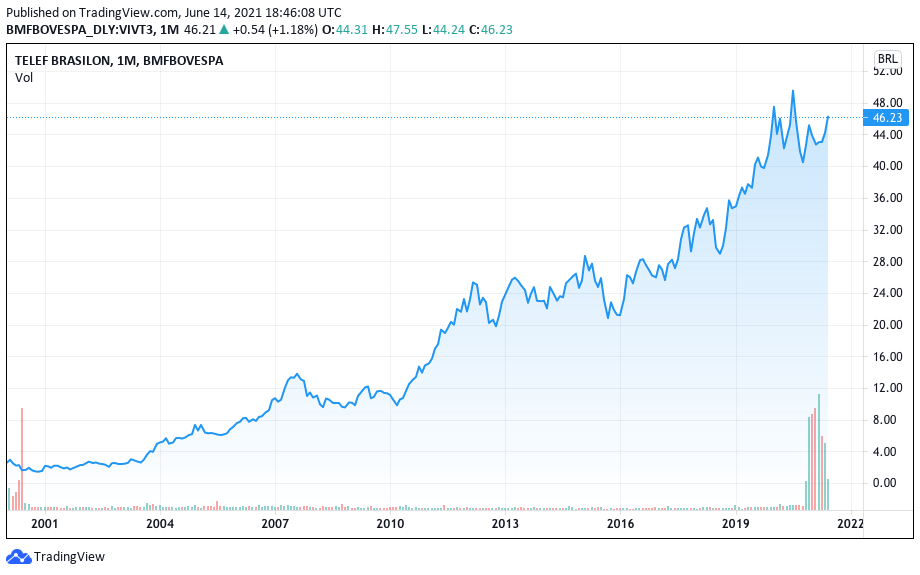
Task: Click the 12.00 price axis label
Action: pos(888,388)
